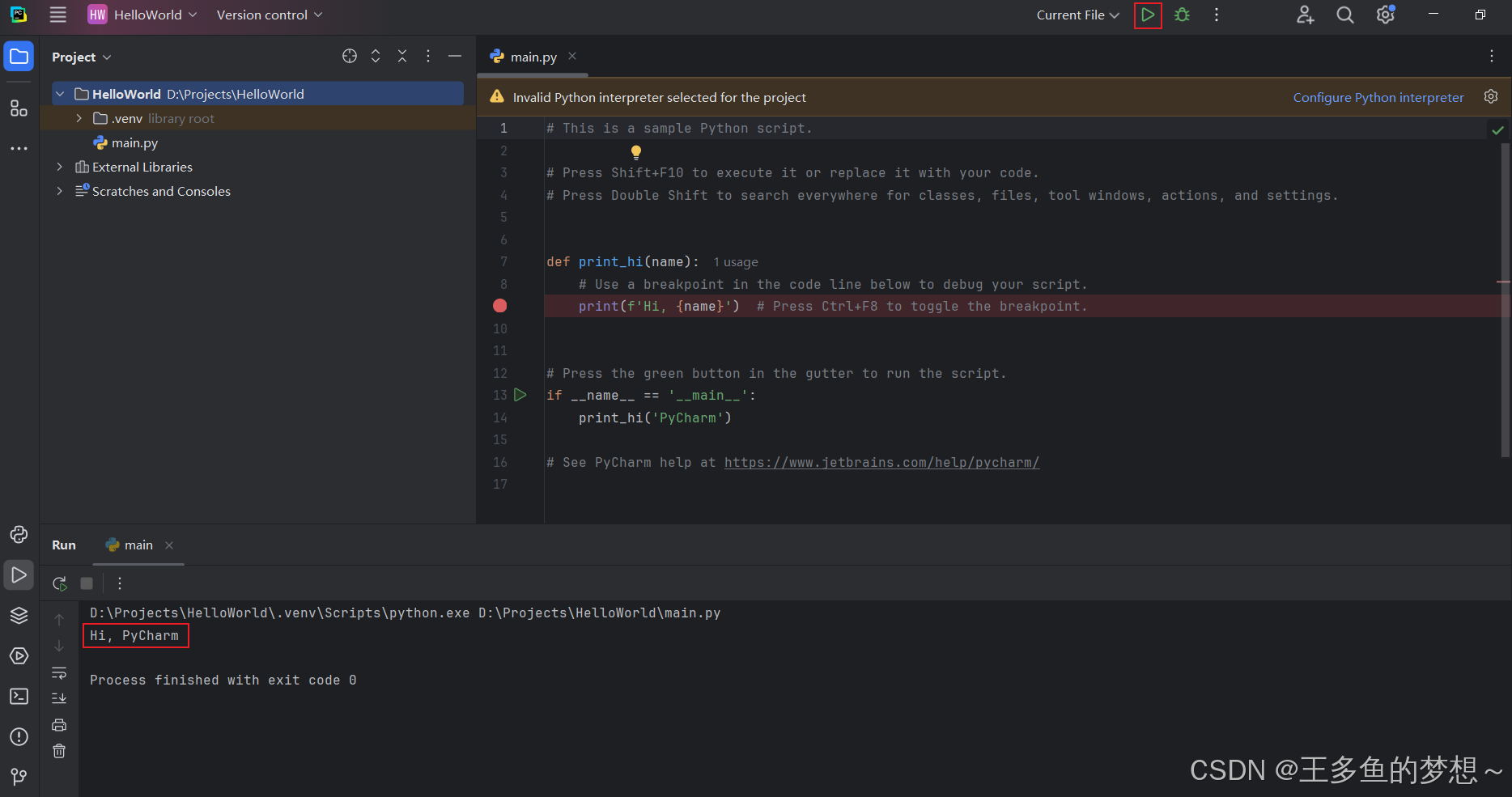
Task: Click 'Process finished with exit code 0' text
Action: tap(223, 680)
